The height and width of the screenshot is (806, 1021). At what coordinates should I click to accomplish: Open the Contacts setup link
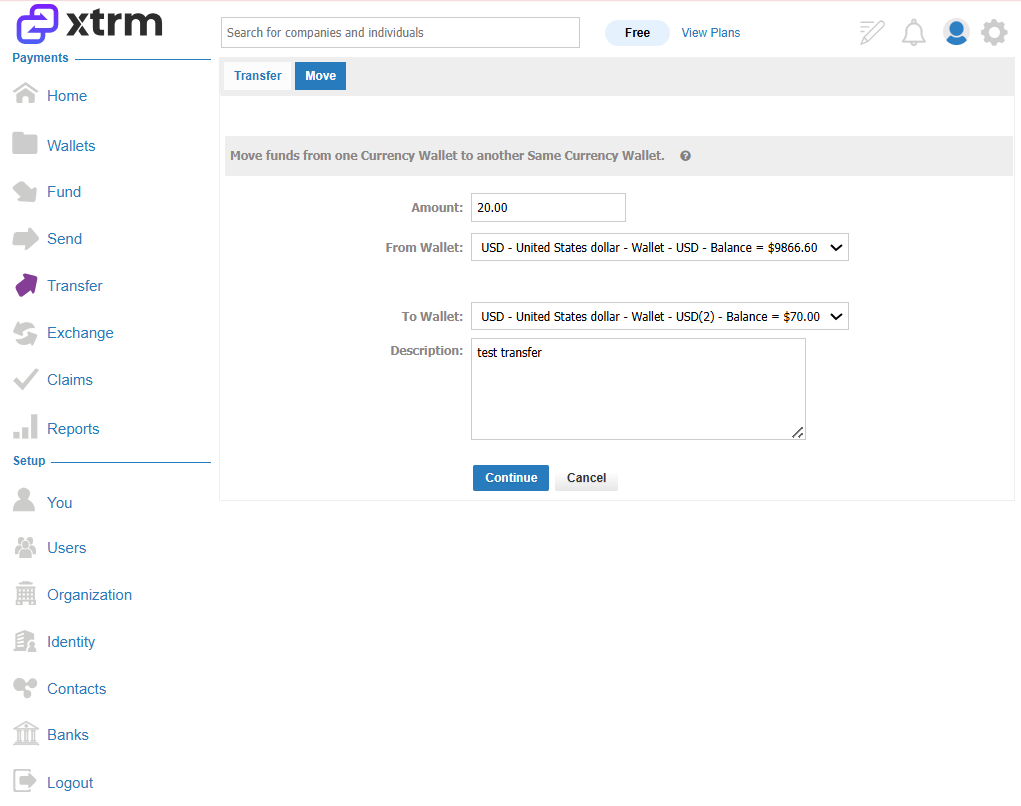[x=76, y=689]
